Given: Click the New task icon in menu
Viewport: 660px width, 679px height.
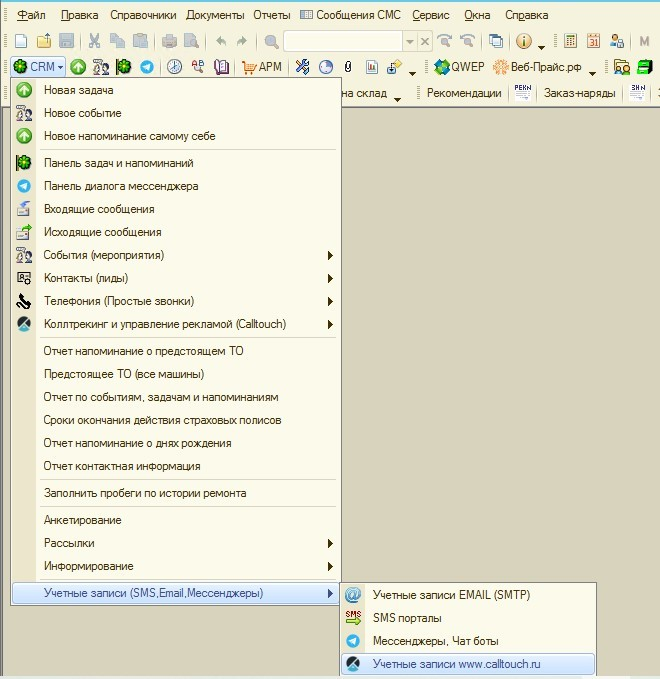Looking at the screenshot, I should pyautogui.click(x=25, y=90).
